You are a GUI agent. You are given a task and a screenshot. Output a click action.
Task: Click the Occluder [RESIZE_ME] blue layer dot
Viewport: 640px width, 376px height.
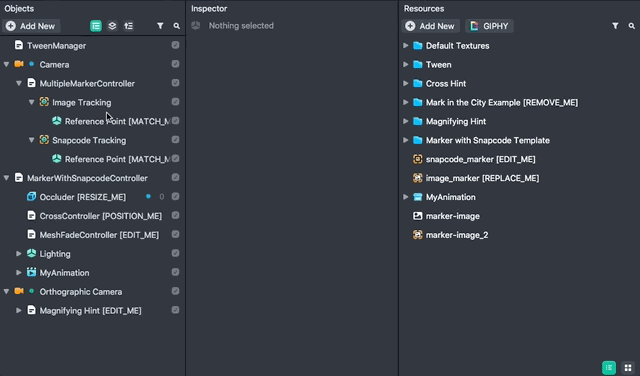pos(148,196)
